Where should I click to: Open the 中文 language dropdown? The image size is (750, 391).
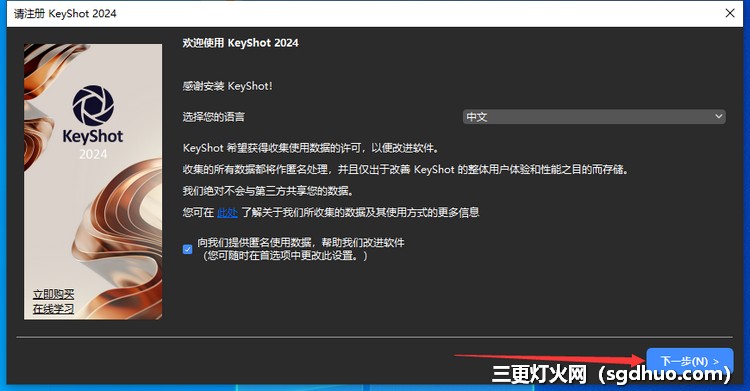[x=594, y=117]
